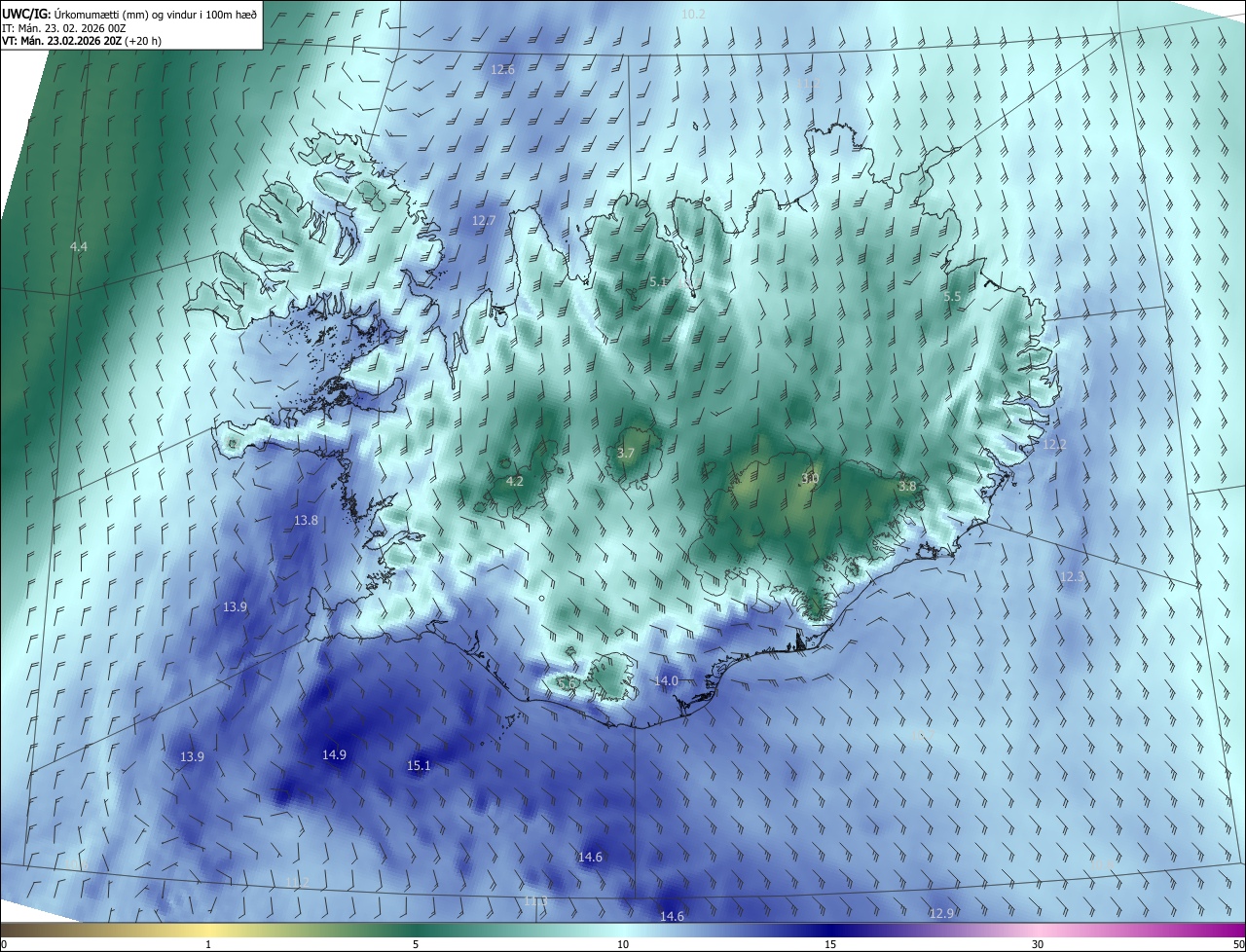The image size is (1246, 952).
Task: Click the legend tick labeled 0
Action: [x=4, y=944]
